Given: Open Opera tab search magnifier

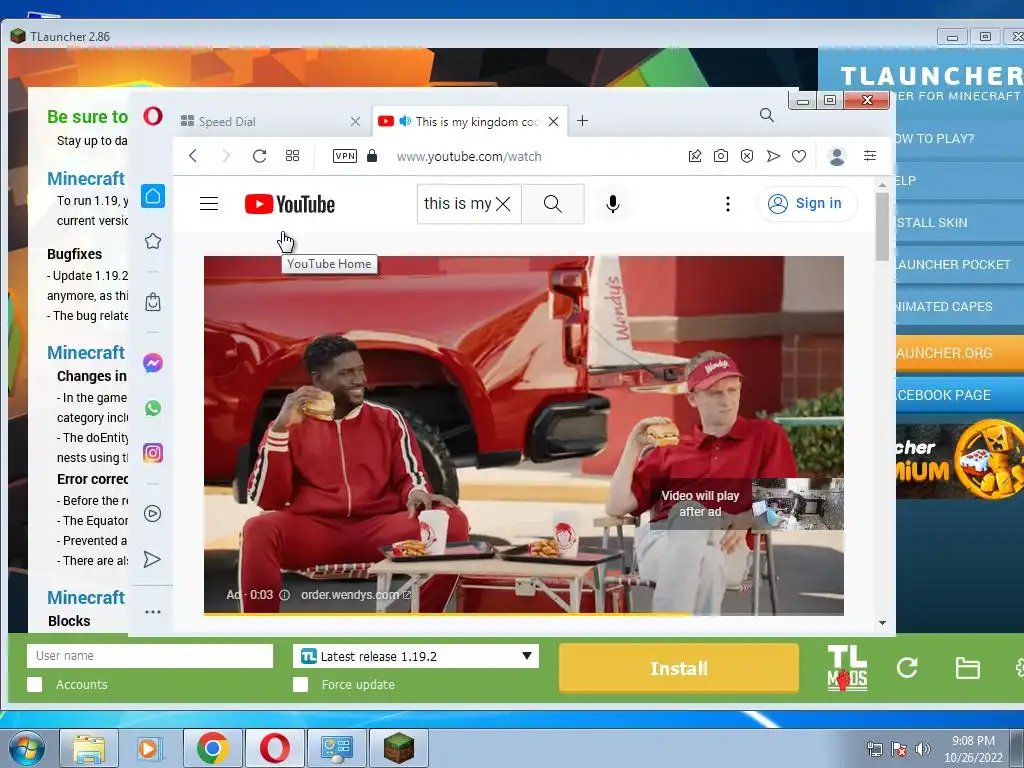Looking at the screenshot, I should [767, 116].
